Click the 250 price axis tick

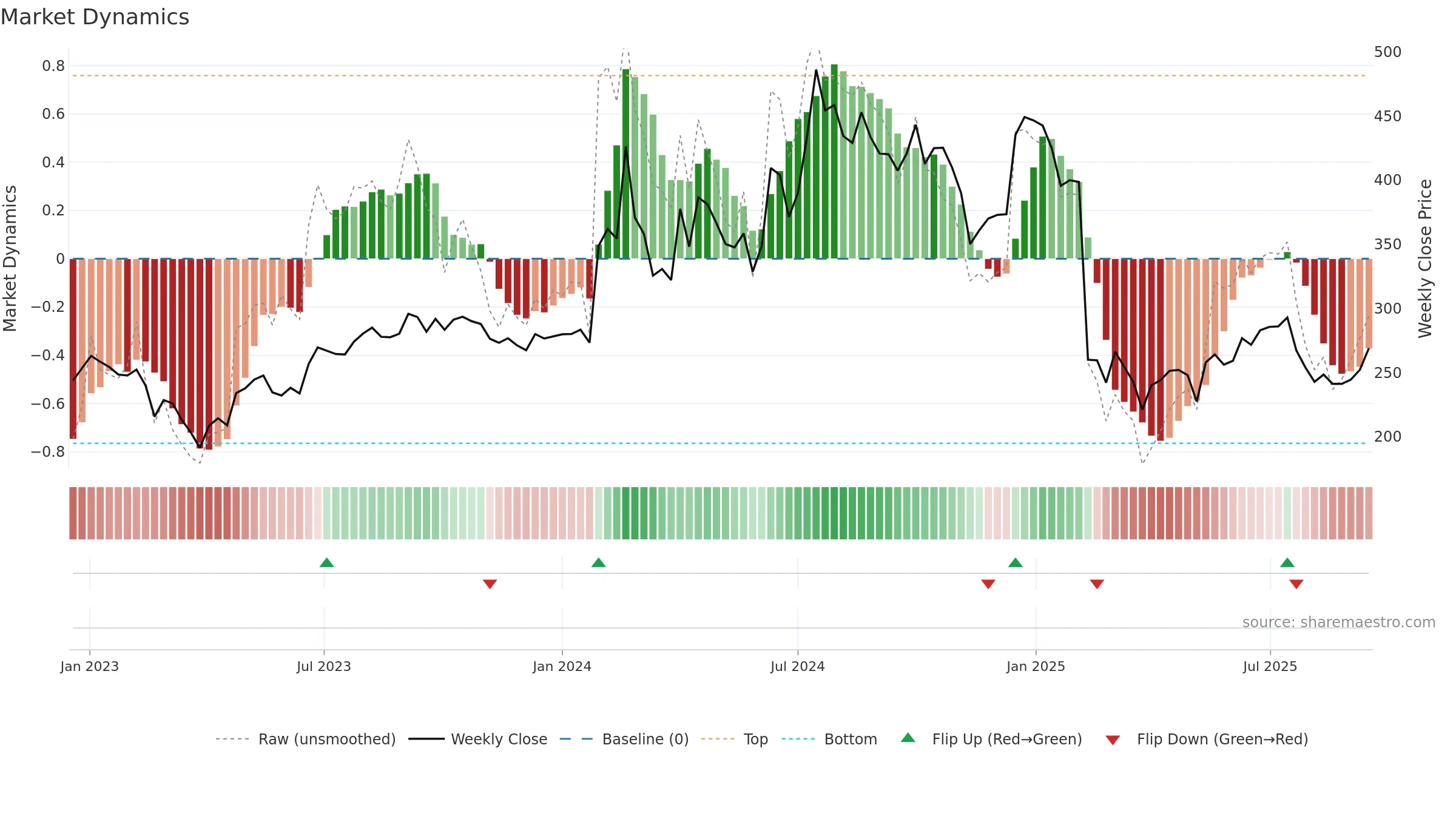(1388, 372)
